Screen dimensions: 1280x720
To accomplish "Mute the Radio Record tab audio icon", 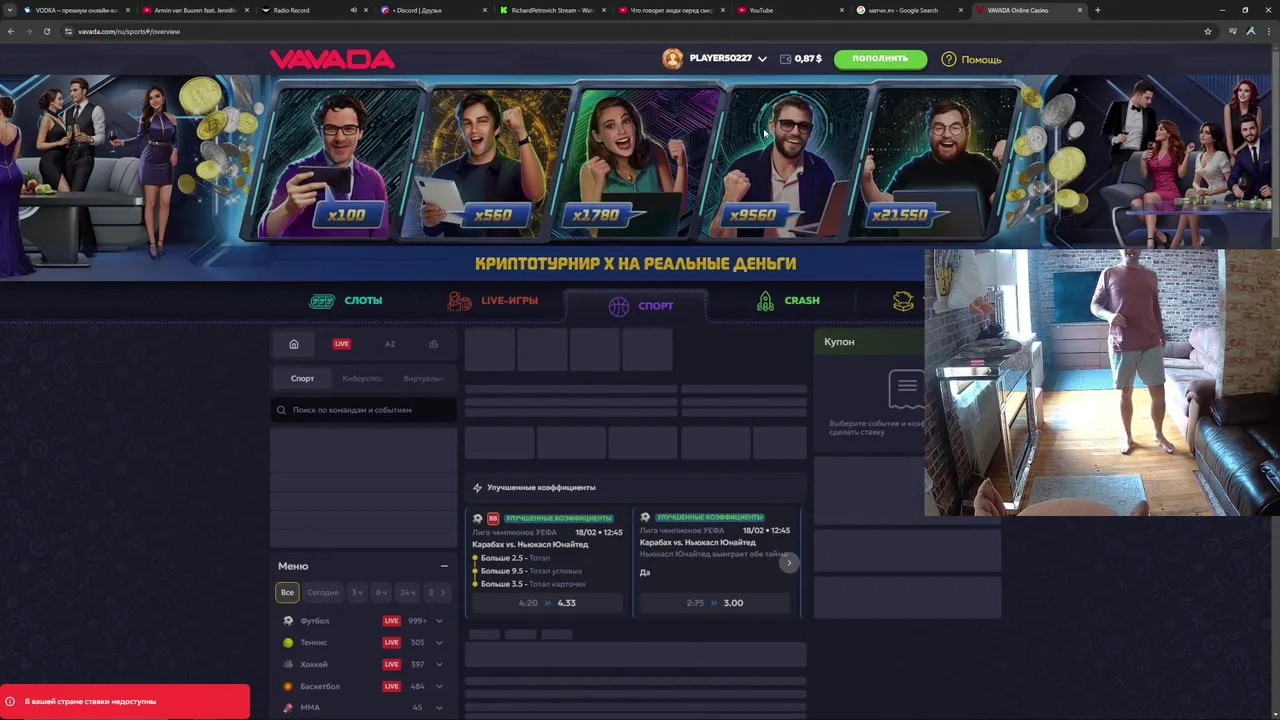I will point(353,10).
